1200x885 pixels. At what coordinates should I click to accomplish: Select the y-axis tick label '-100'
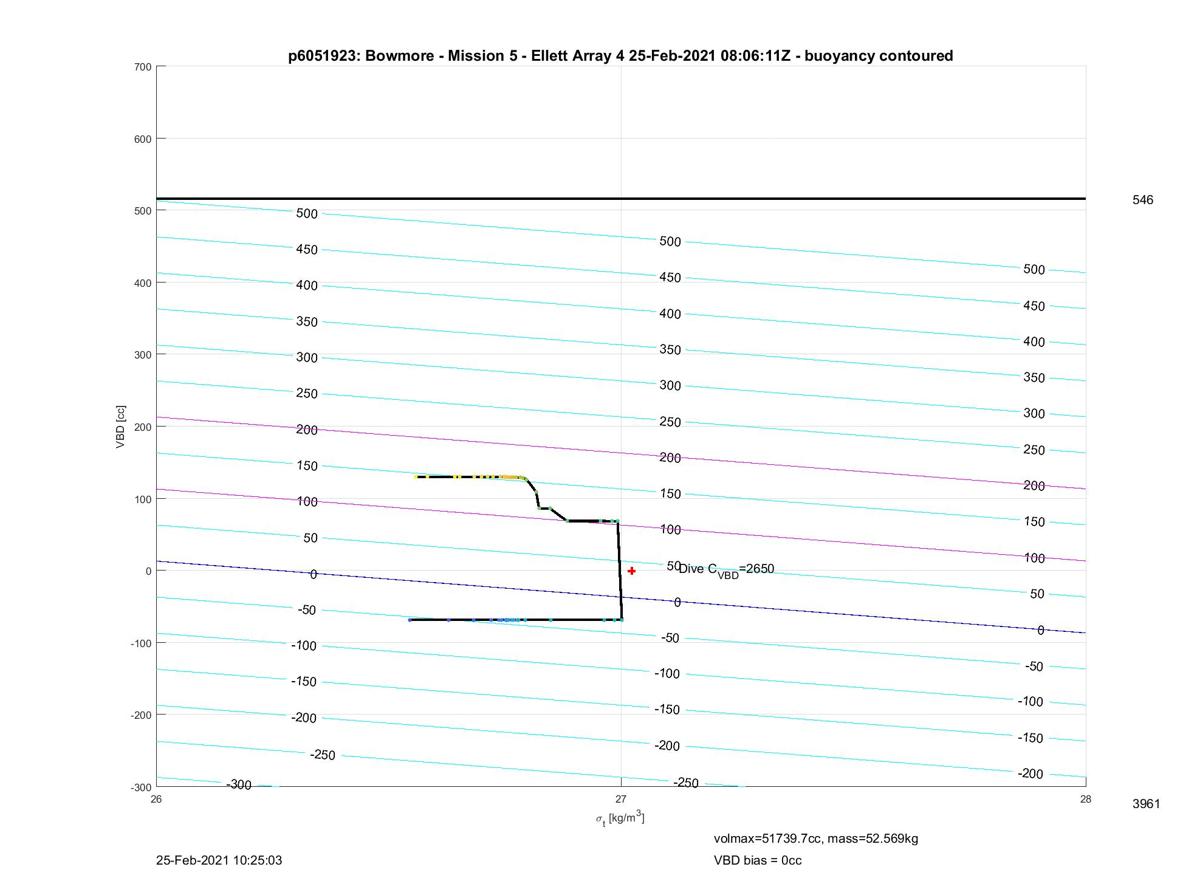point(139,643)
